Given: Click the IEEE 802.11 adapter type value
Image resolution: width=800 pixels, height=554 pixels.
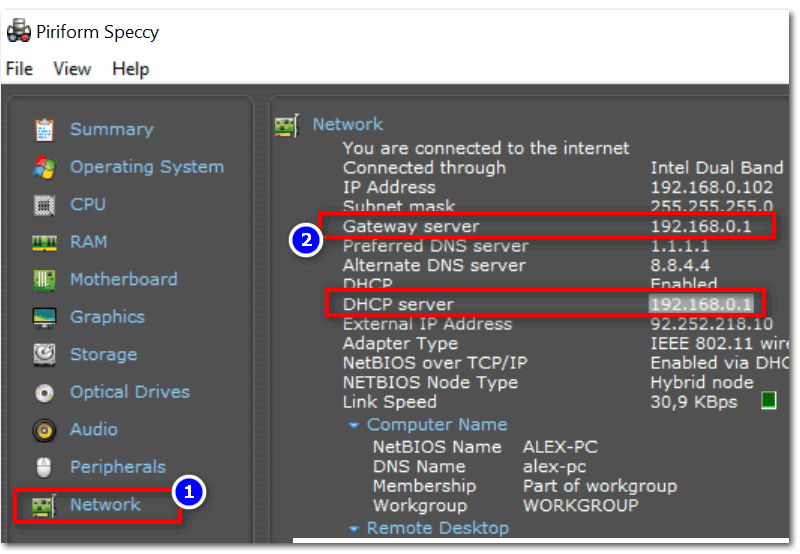Looking at the screenshot, I should 719,343.
